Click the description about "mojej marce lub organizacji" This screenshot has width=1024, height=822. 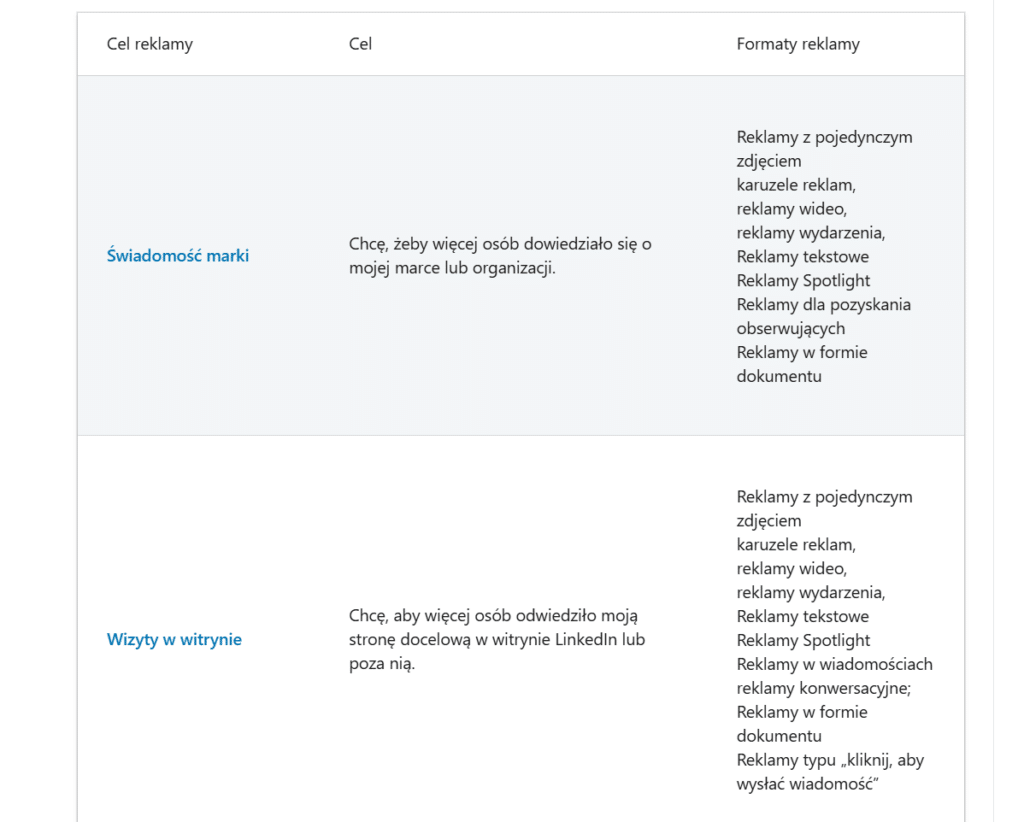click(x=500, y=256)
